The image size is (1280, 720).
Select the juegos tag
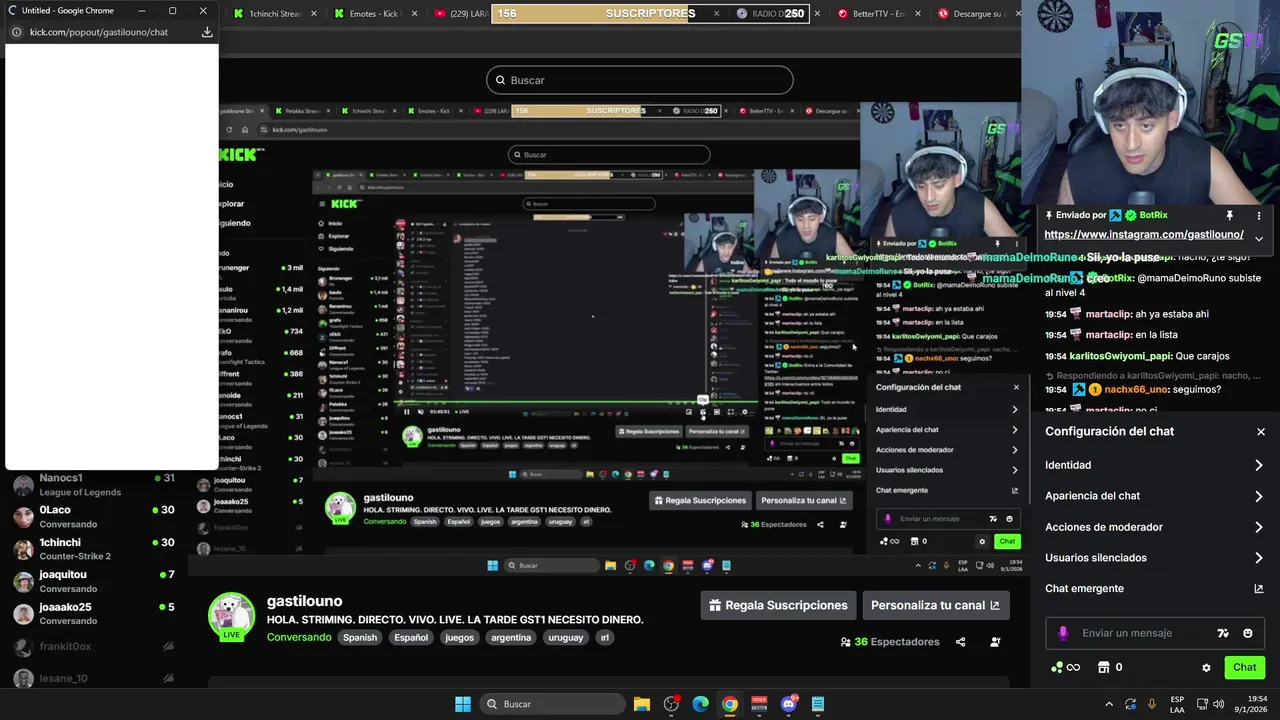460,638
